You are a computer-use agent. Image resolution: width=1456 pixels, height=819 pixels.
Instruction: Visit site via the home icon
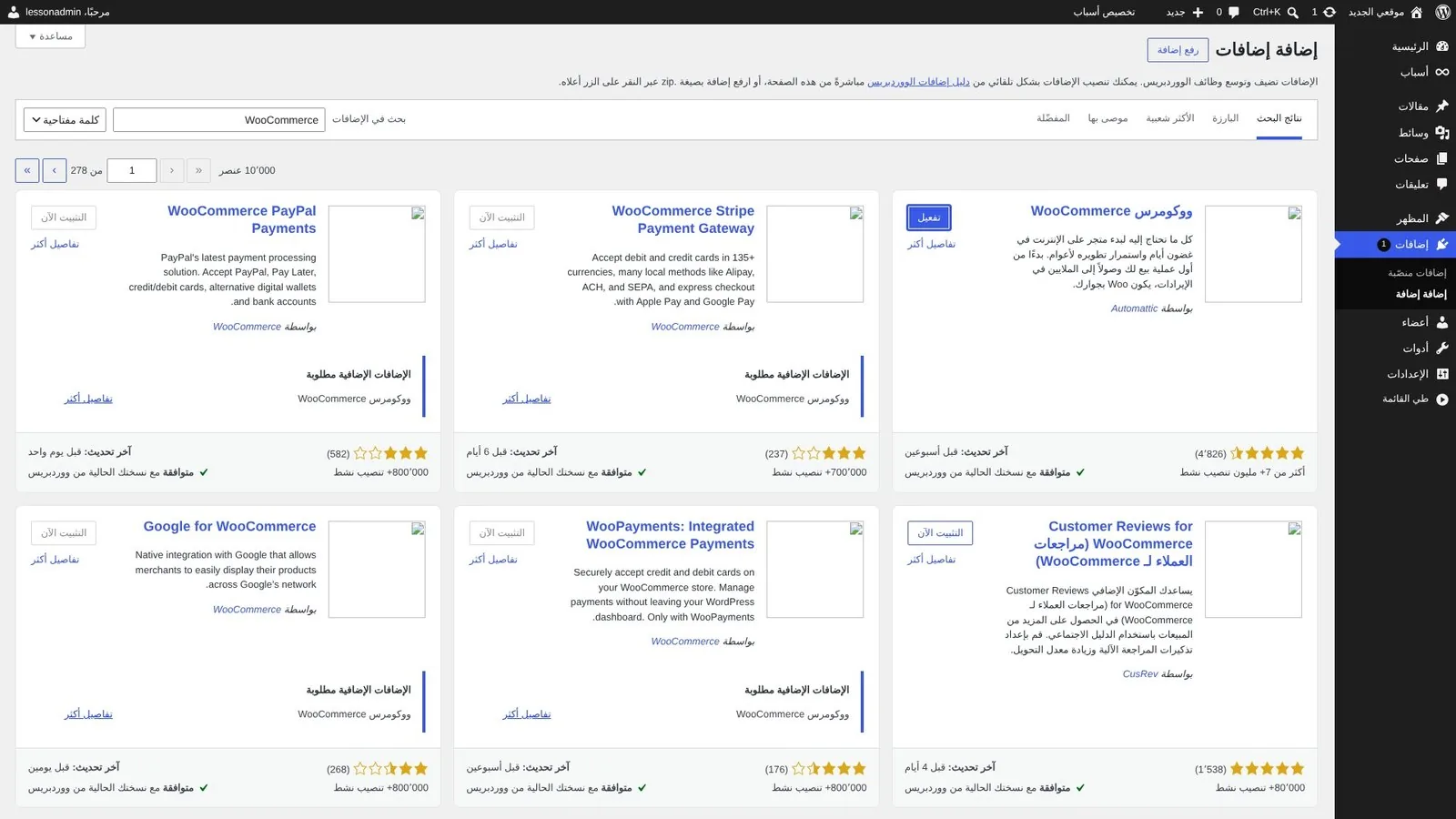tap(1416, 12)
